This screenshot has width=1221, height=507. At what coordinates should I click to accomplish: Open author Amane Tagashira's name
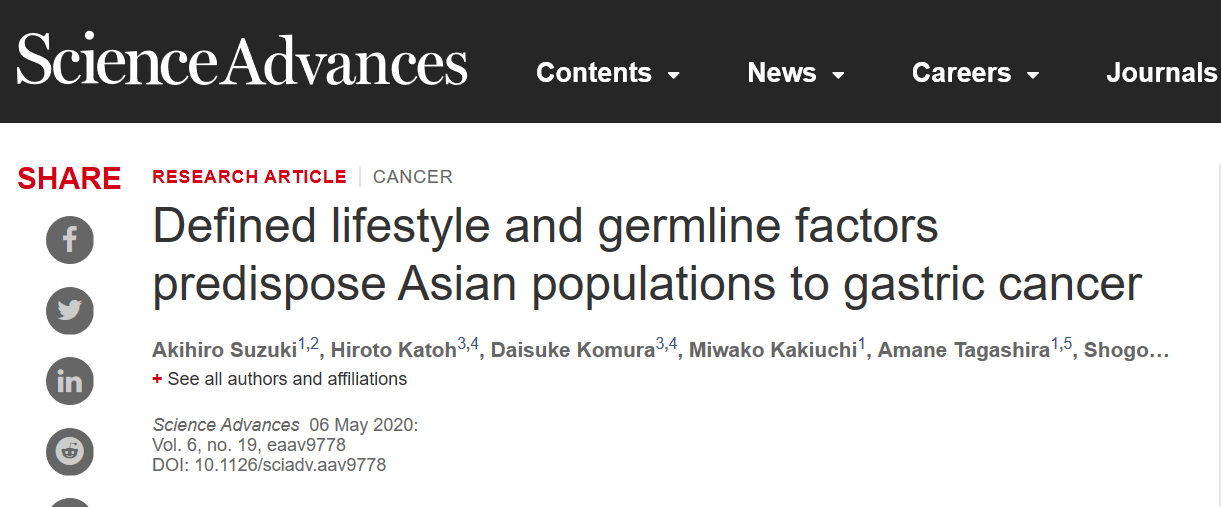[964, 351]
